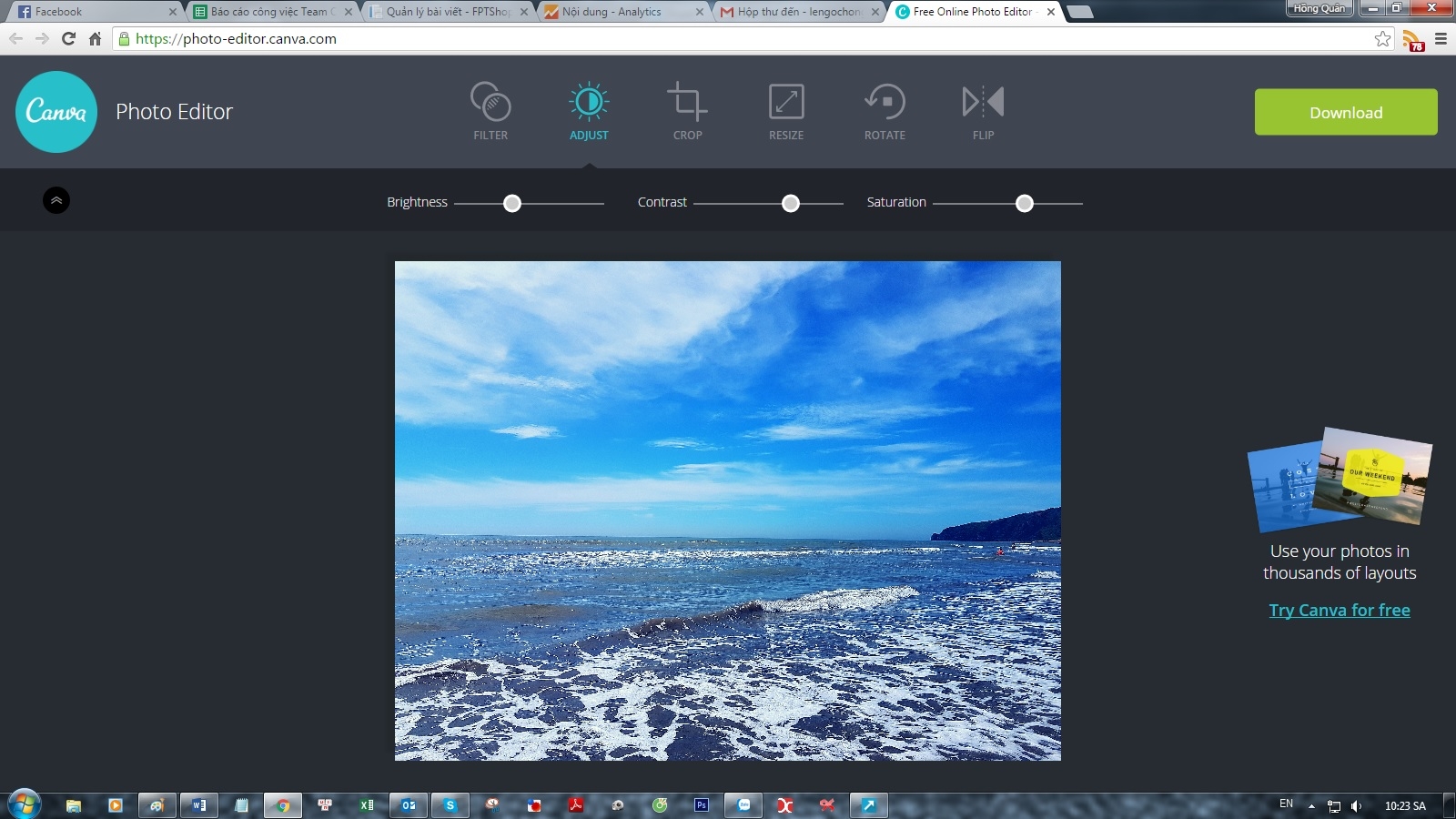Click the clock showing 10:23 SA
Viewport: 1456px width, 819px height.
(x=1405, y=806)
